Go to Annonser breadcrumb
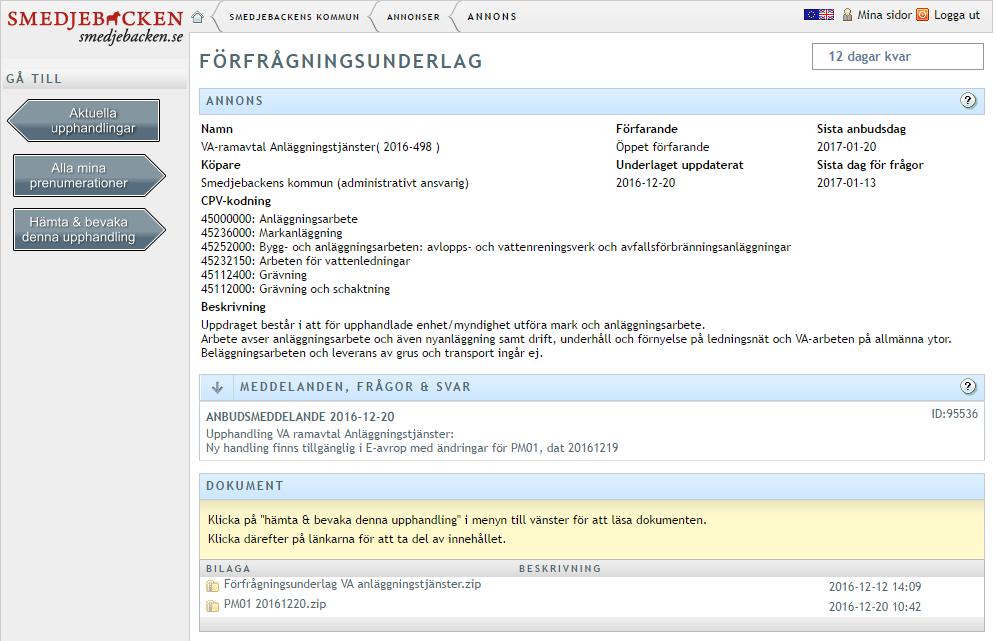Viewport: 997px width, 641px height. coord(413,17)
